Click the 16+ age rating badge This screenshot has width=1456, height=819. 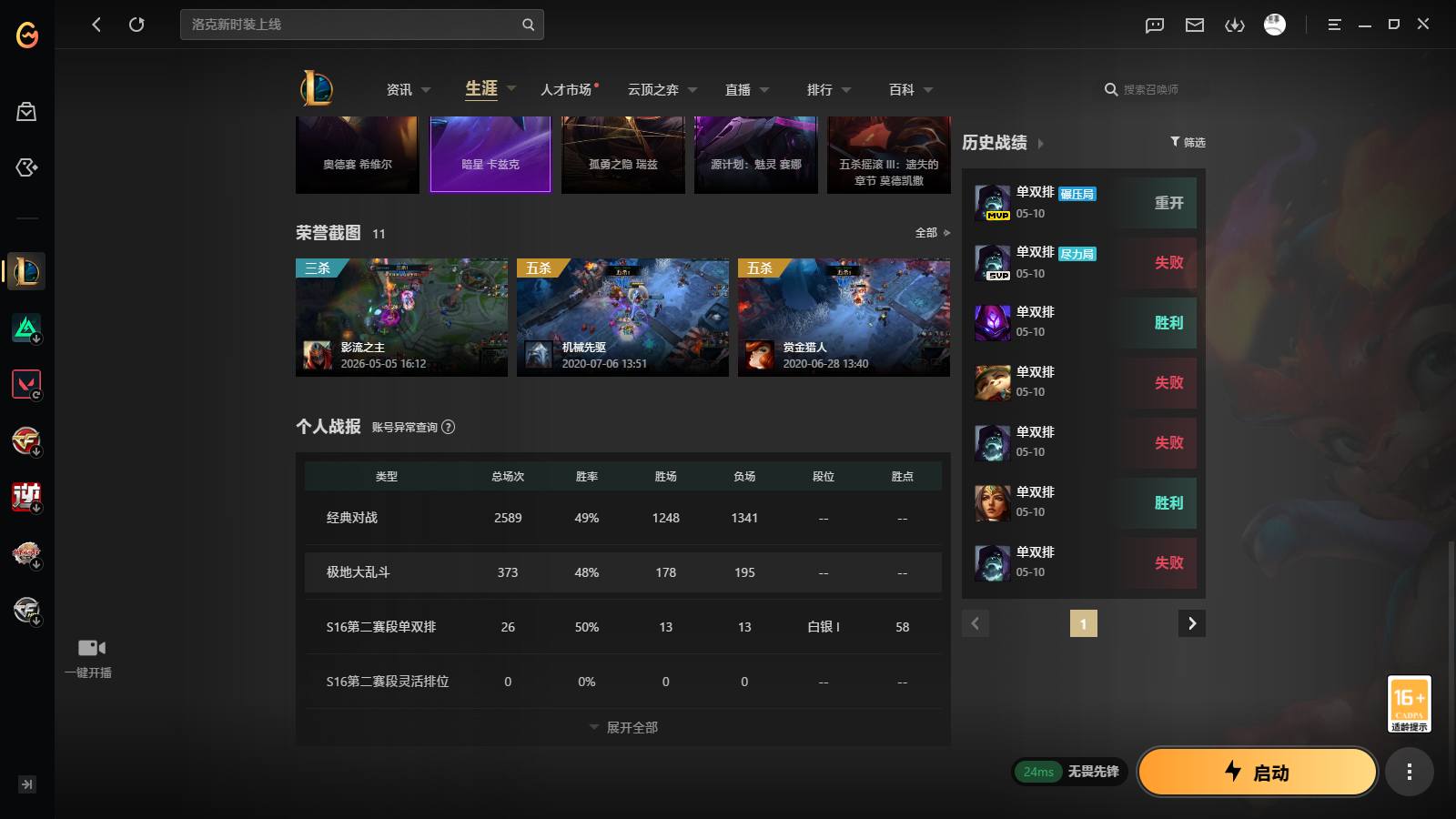[1410, 703]
